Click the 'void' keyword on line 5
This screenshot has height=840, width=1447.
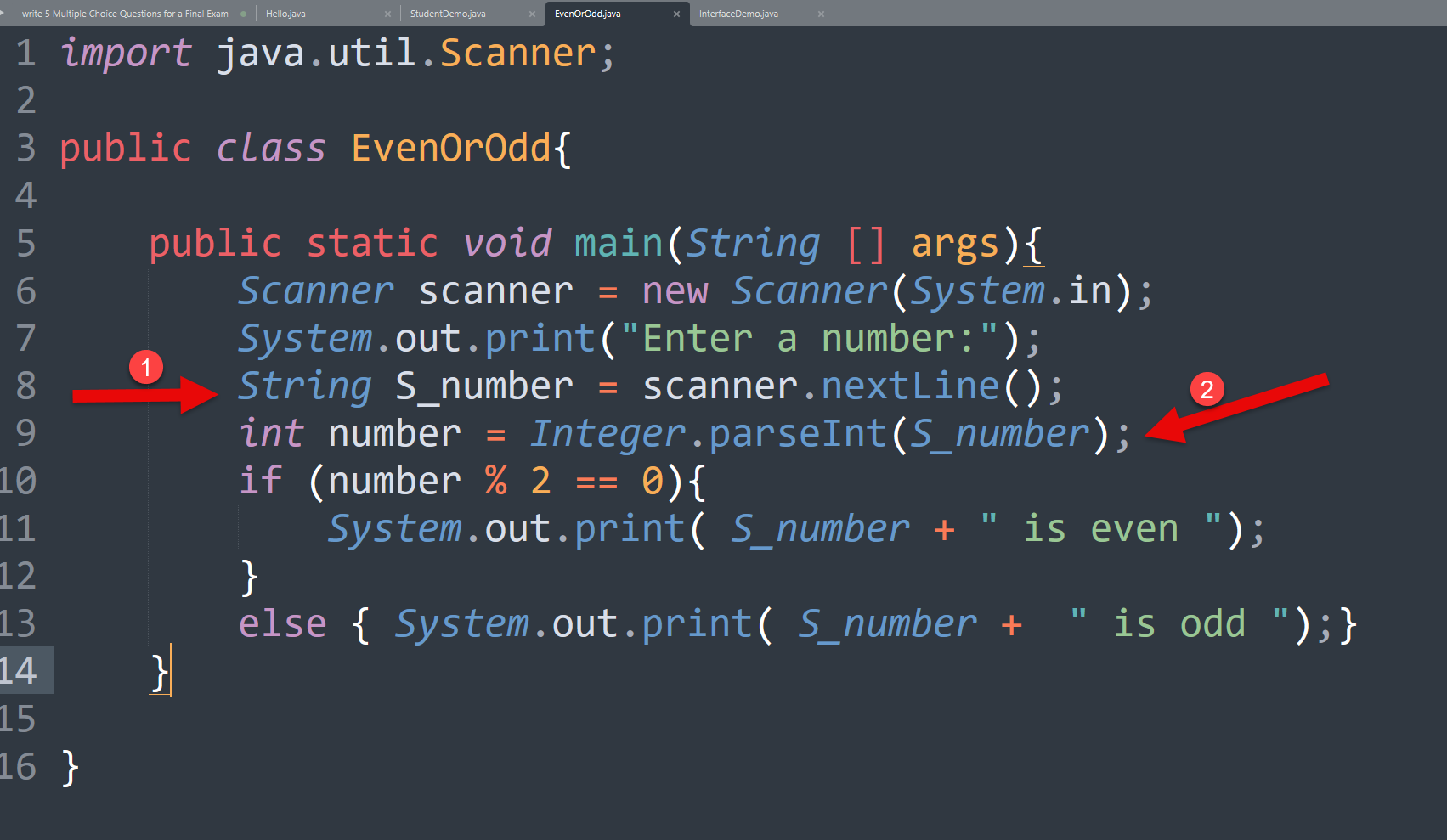point(508,243)
